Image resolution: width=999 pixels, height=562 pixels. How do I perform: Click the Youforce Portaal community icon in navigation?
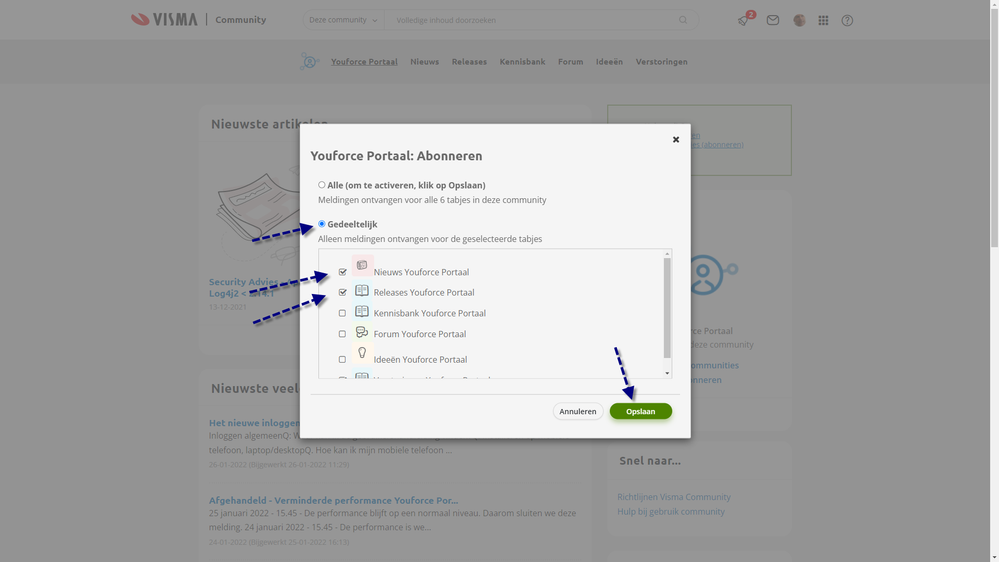point(310,62)
